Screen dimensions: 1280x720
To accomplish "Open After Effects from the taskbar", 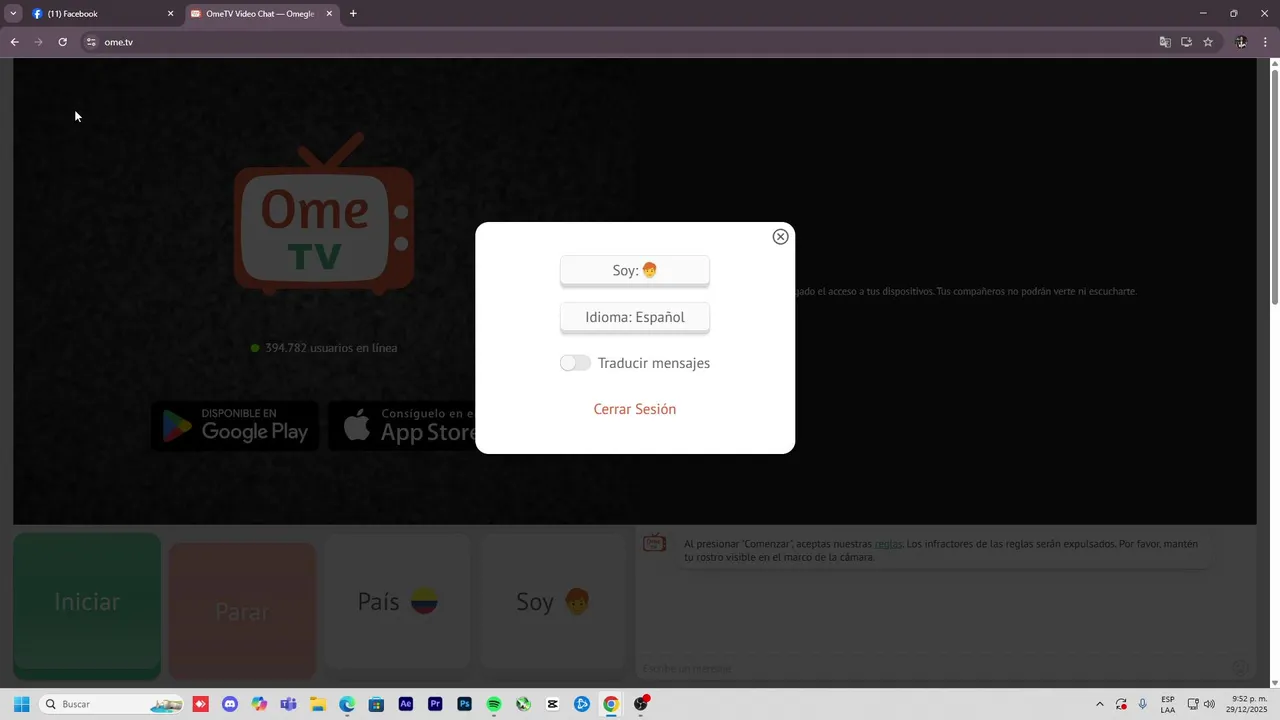I will (x=405, y=704).
